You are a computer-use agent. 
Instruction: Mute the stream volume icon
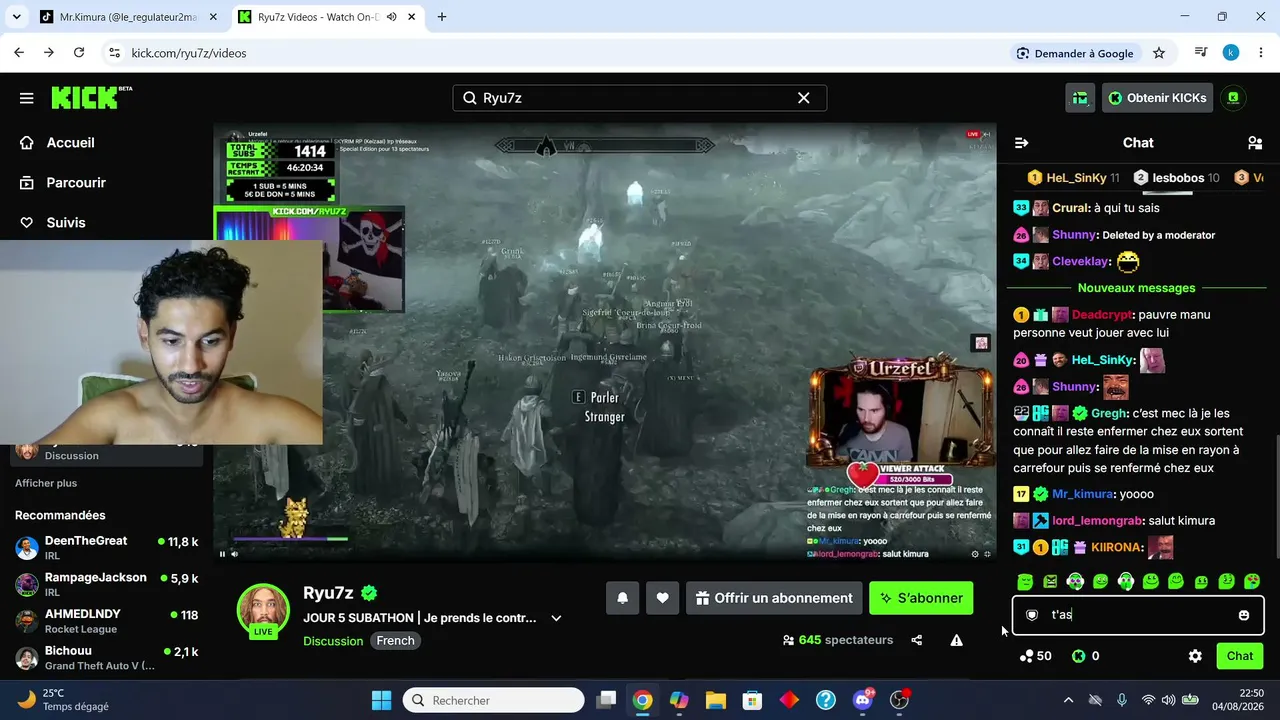tap(235, 554)
